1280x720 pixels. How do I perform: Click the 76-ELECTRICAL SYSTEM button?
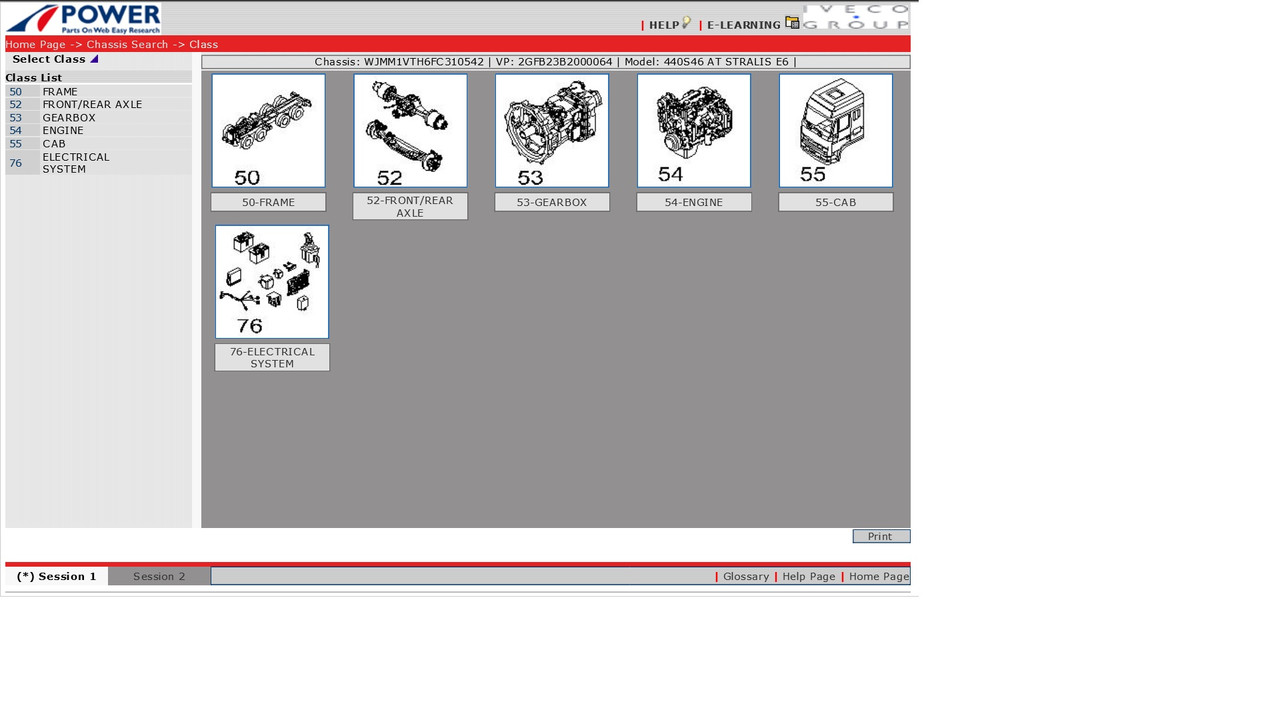[272, 357]
